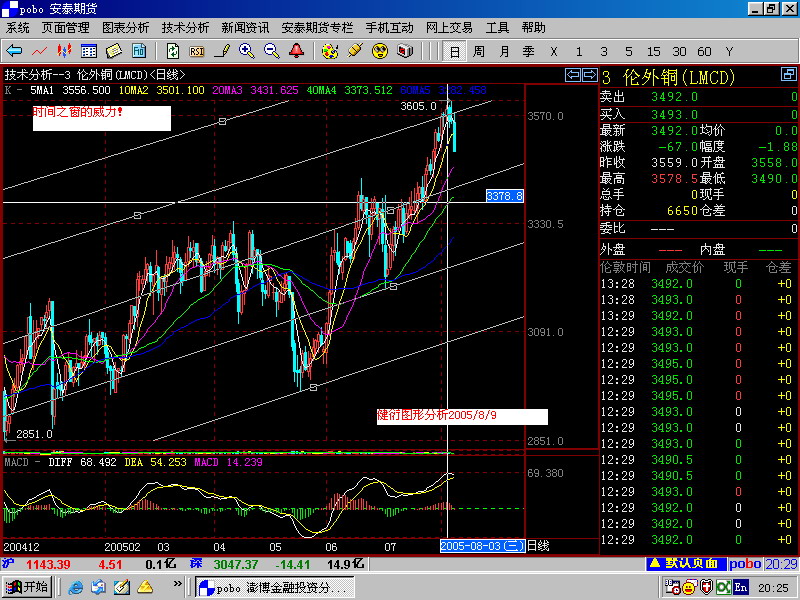The image size is (800, 600).
Task: Open the red alarm bell icon
Action: [x=296, y=51]
